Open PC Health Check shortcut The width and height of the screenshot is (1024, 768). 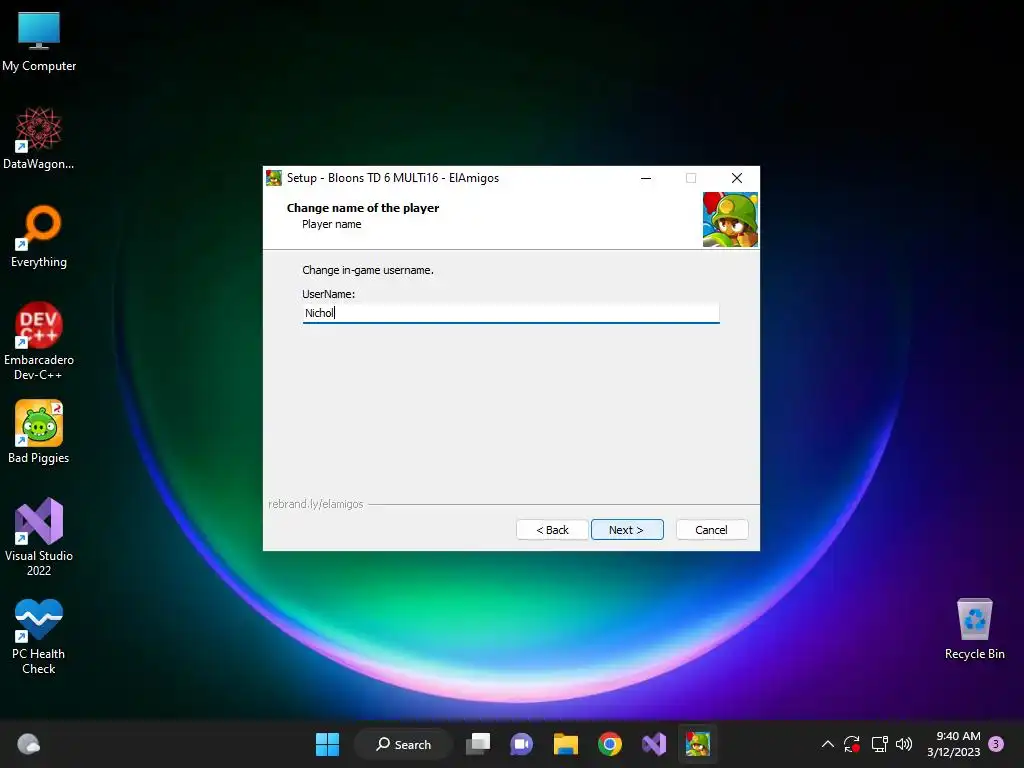[39, 636]
